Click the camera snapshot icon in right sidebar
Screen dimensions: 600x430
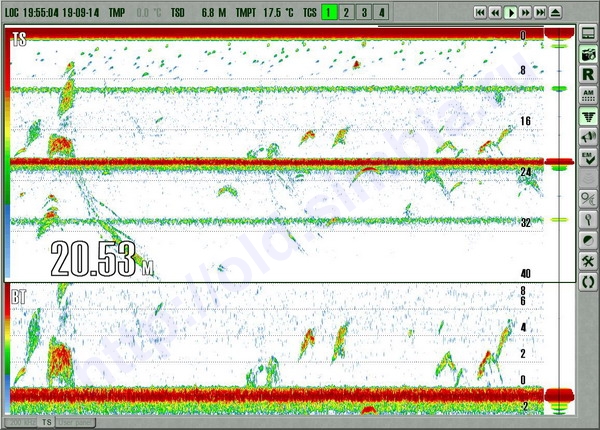click(589, 53)
